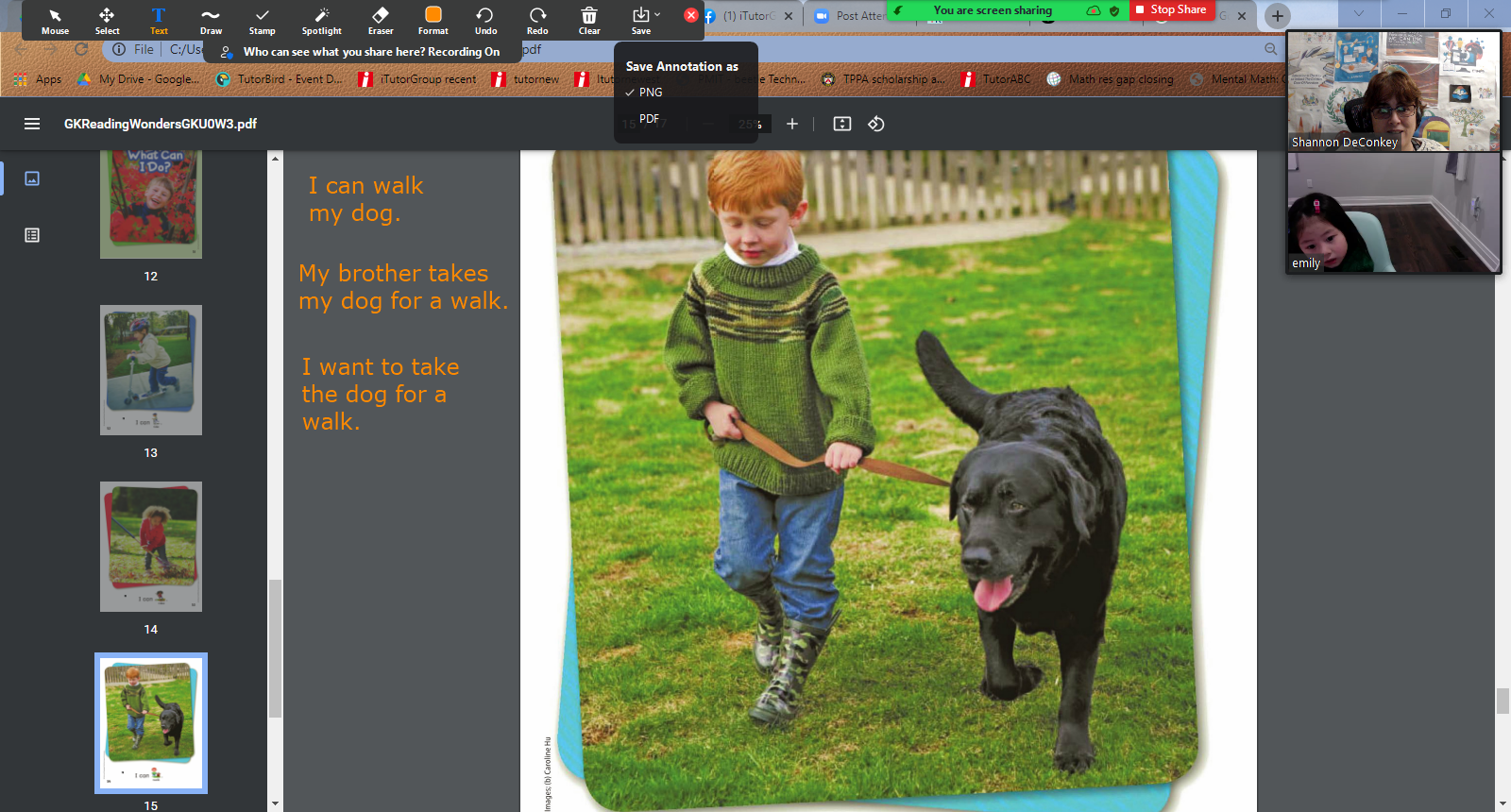
Task: Select the Mouse annotation tool
Action: point(55,20)
